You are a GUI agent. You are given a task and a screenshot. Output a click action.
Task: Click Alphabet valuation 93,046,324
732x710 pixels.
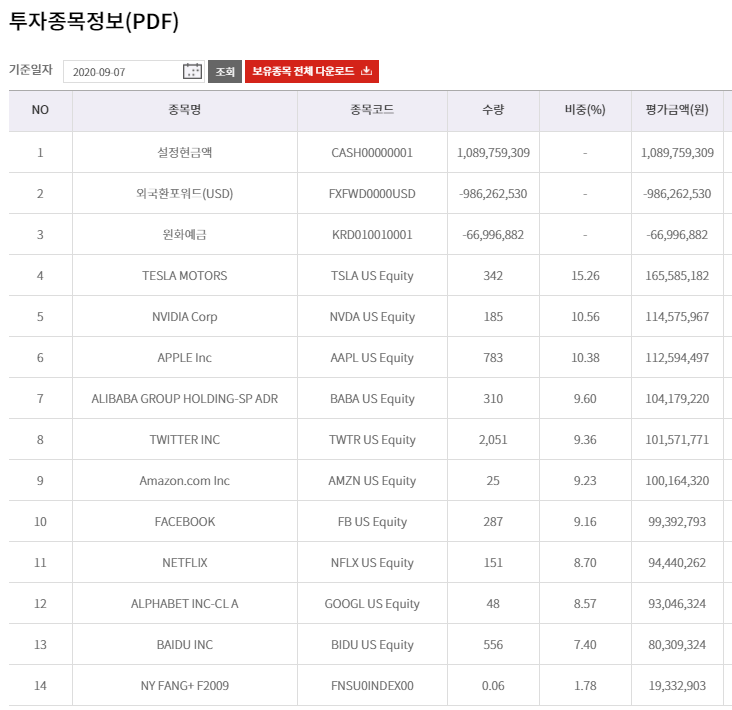tap(677, 604)
